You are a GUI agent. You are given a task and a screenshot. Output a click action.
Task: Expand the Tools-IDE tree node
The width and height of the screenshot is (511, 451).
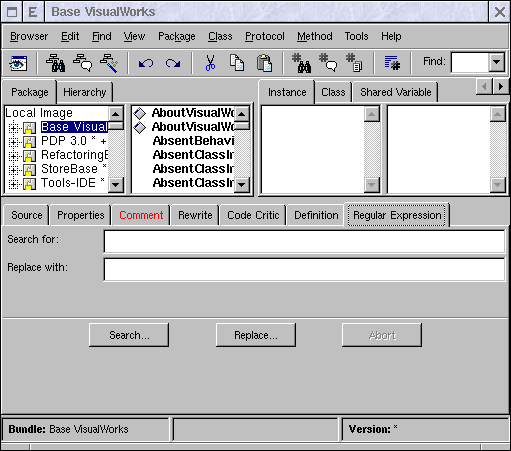pyautogui.click(x=13, y=184)
